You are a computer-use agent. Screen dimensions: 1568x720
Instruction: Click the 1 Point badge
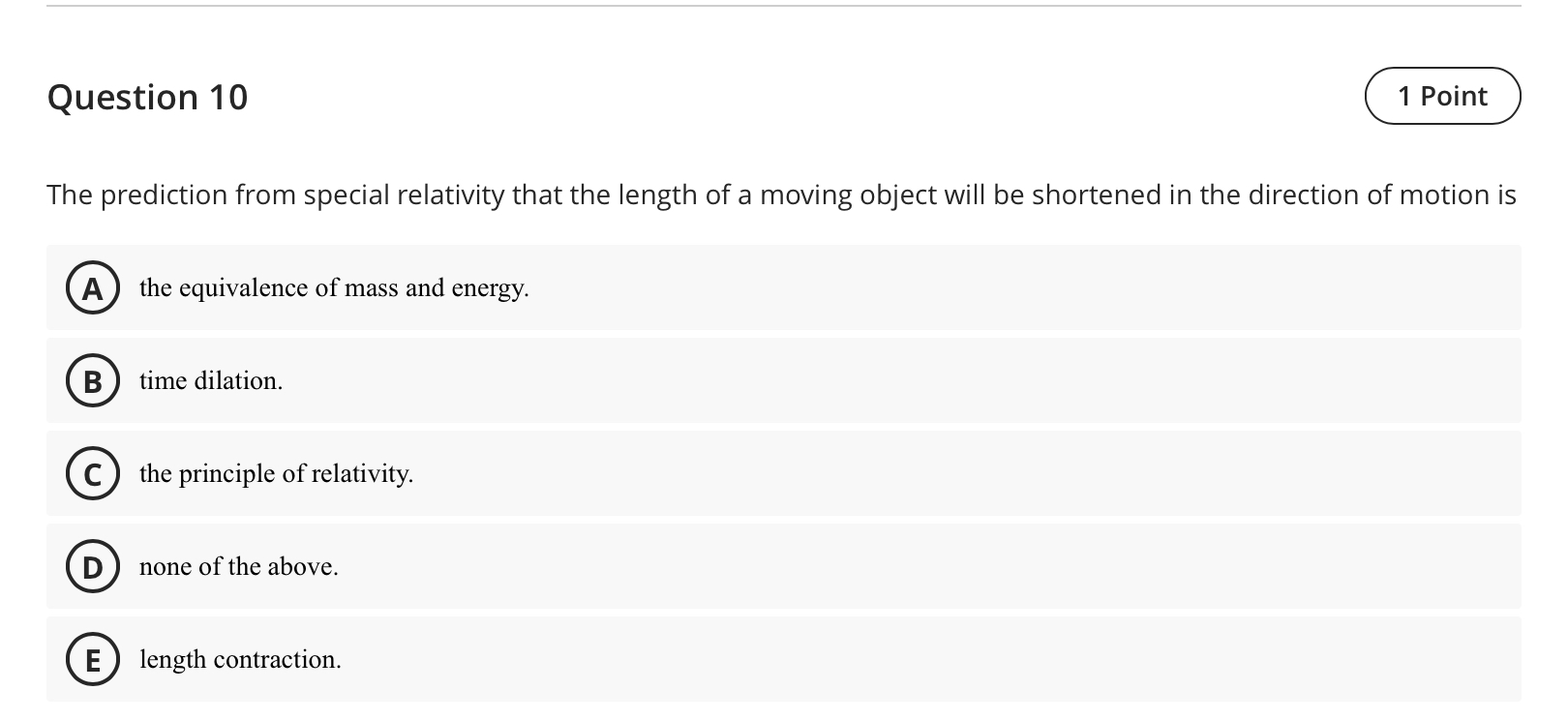[x=1441, y=96]
